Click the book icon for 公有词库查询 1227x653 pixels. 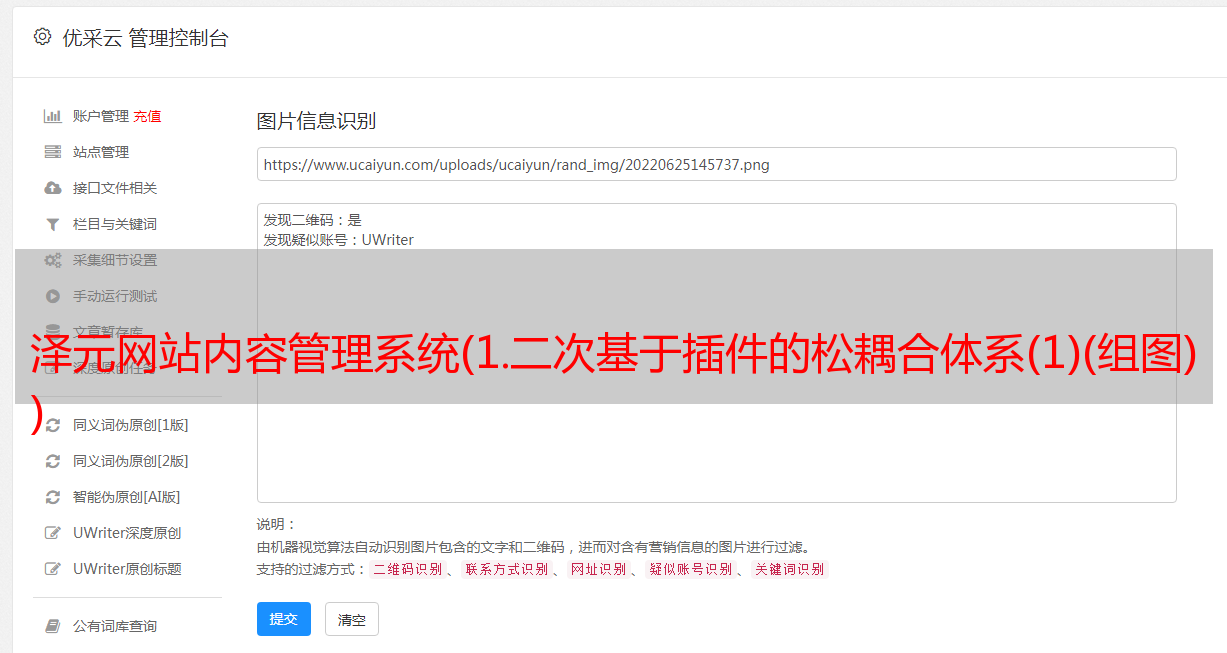coord(53,626)
